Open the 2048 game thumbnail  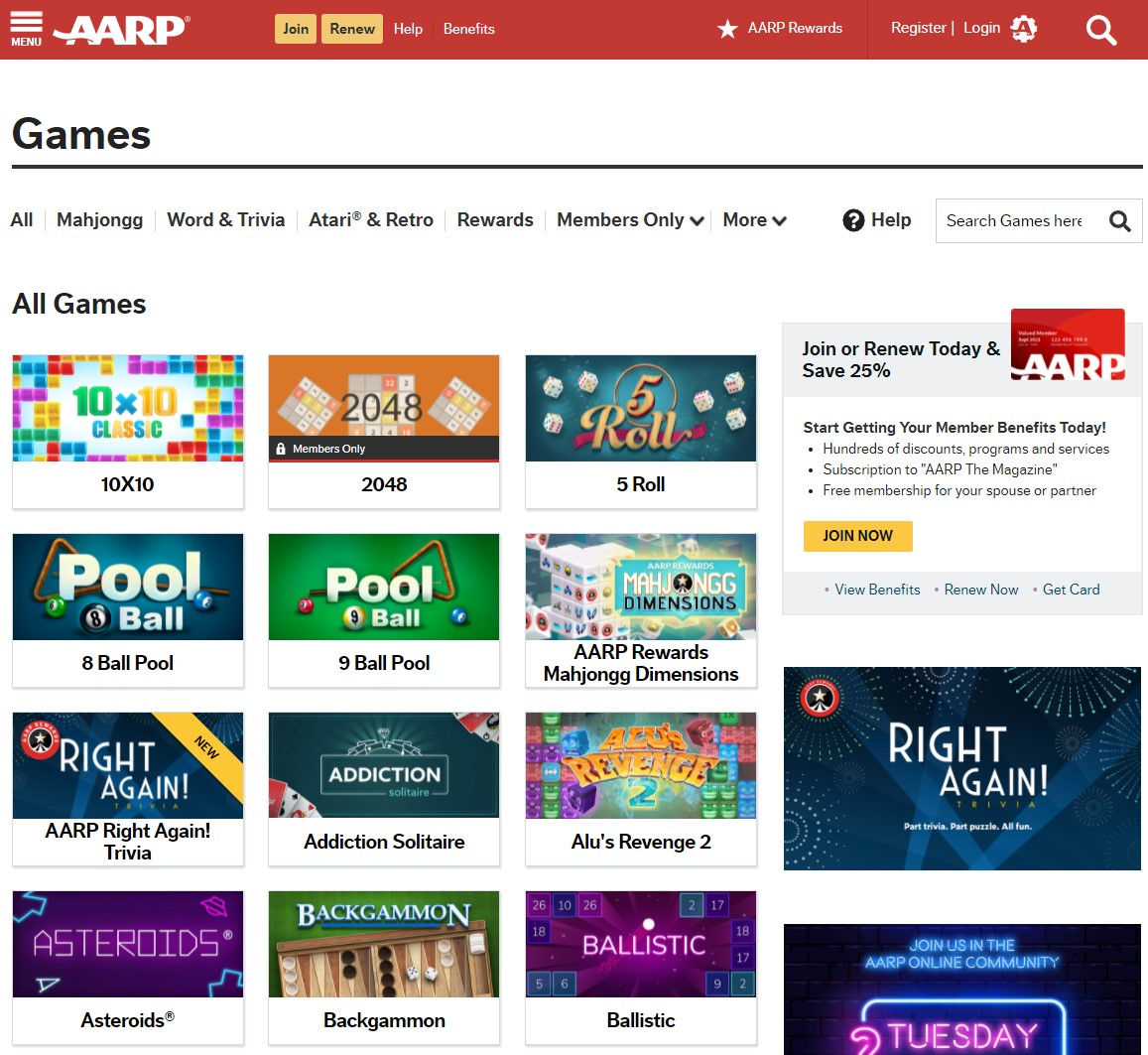[384, 409]
